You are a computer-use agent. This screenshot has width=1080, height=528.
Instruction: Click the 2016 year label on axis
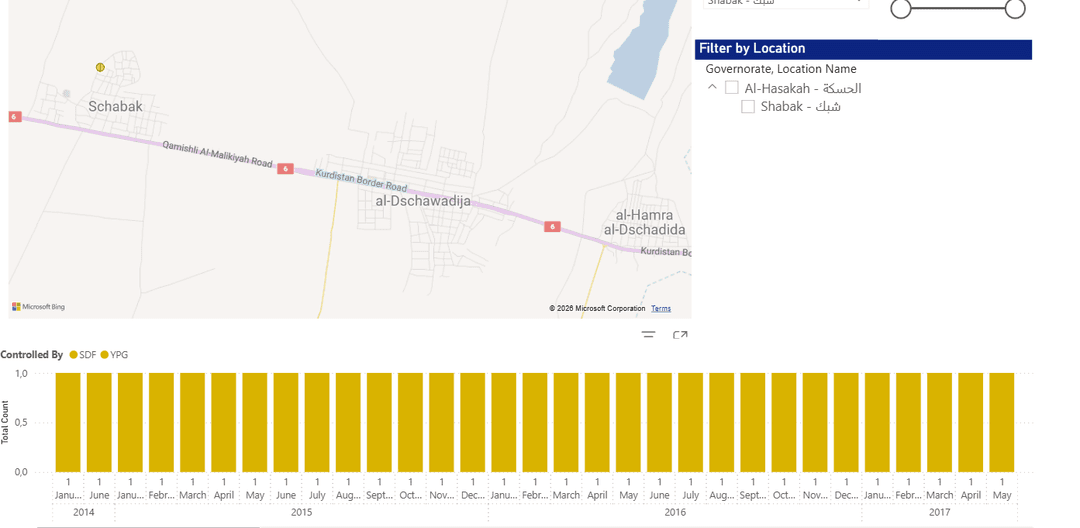(x=675, y=512)
